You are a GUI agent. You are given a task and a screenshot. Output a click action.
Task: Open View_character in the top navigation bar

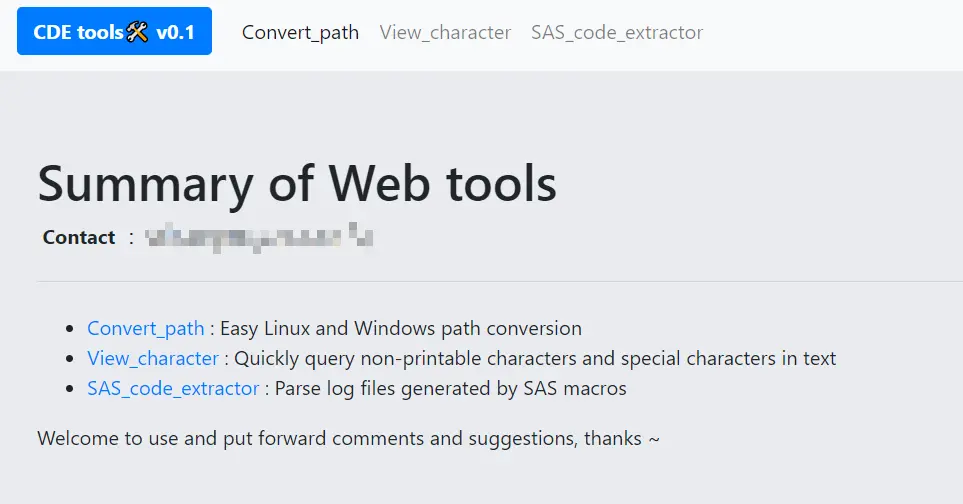(445, 32)
